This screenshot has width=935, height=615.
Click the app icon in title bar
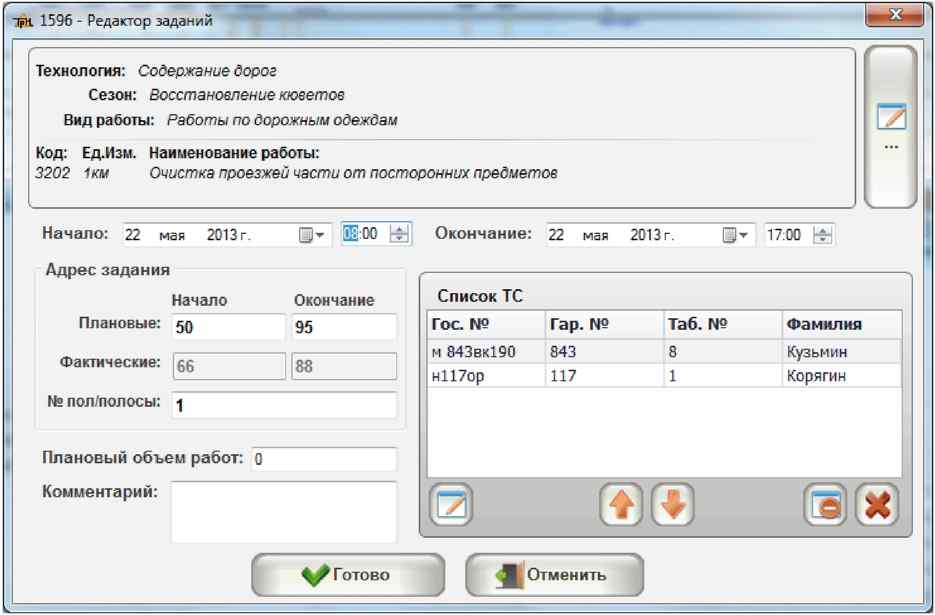pyautogui.click(x=22, y=21)
